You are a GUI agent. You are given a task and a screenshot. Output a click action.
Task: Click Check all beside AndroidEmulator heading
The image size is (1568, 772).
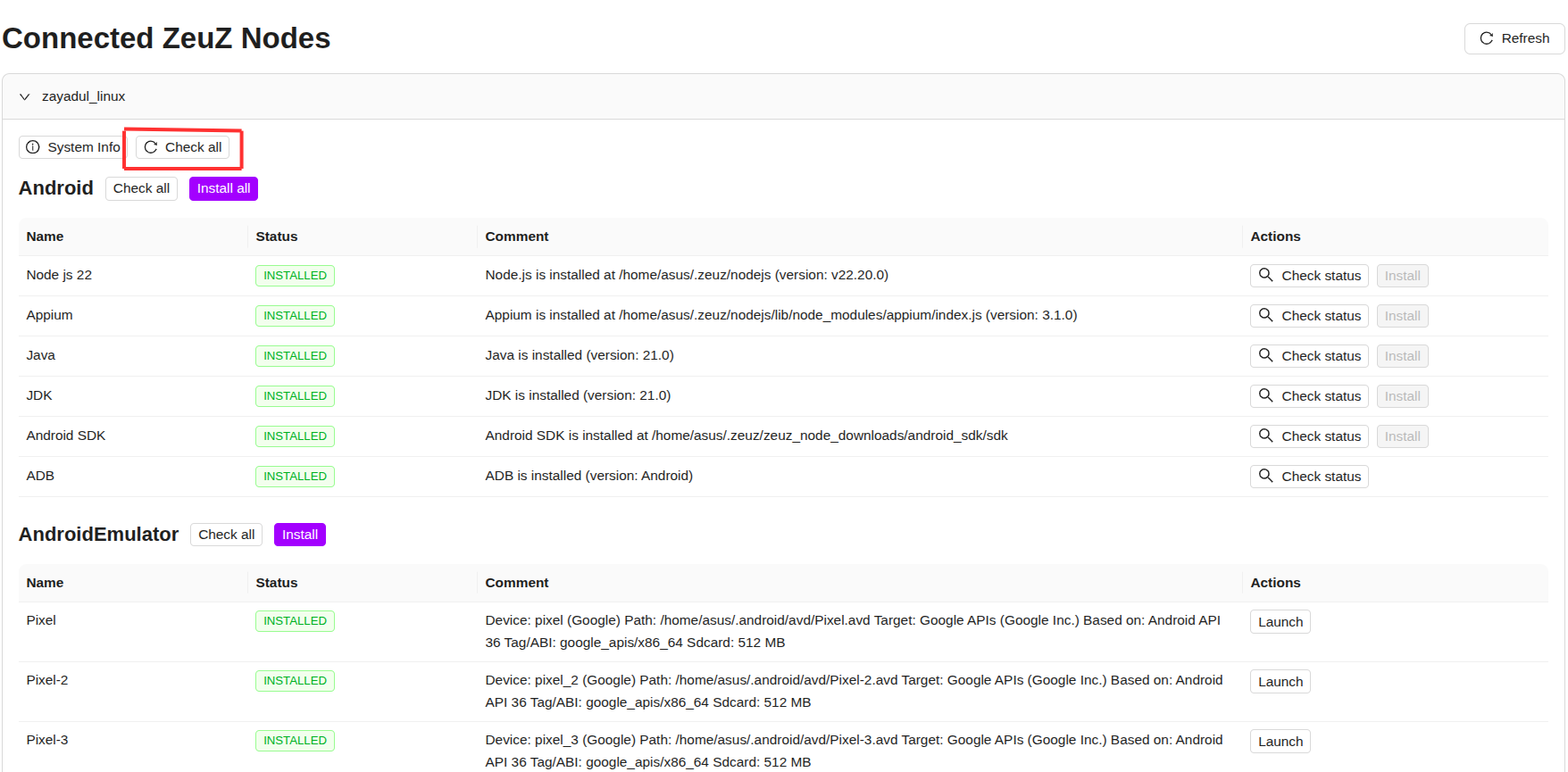pos(226,535)
